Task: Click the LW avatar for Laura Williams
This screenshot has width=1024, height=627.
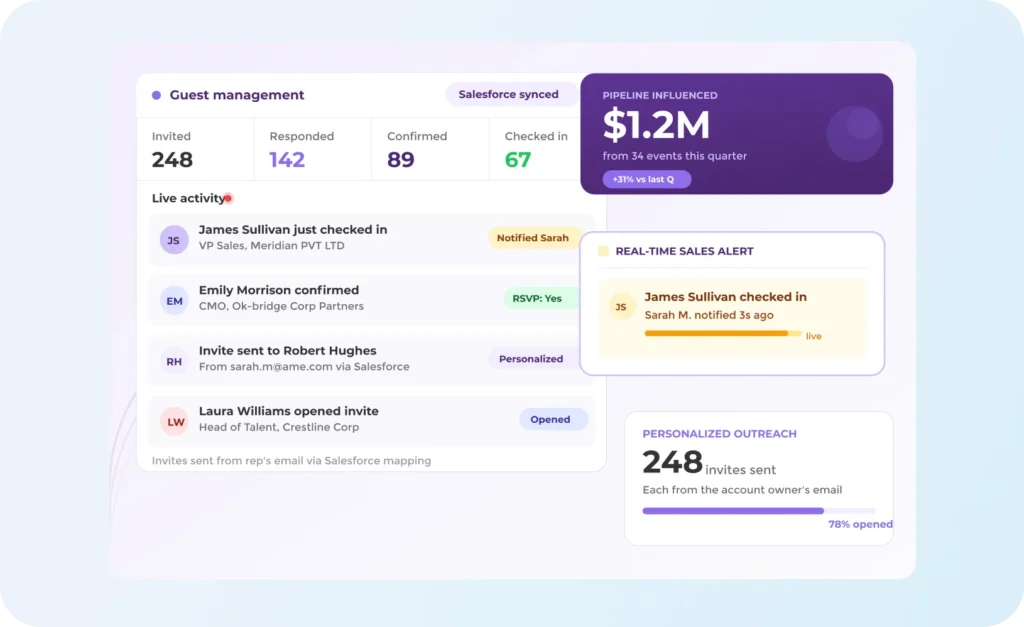Action: (175, 422)
